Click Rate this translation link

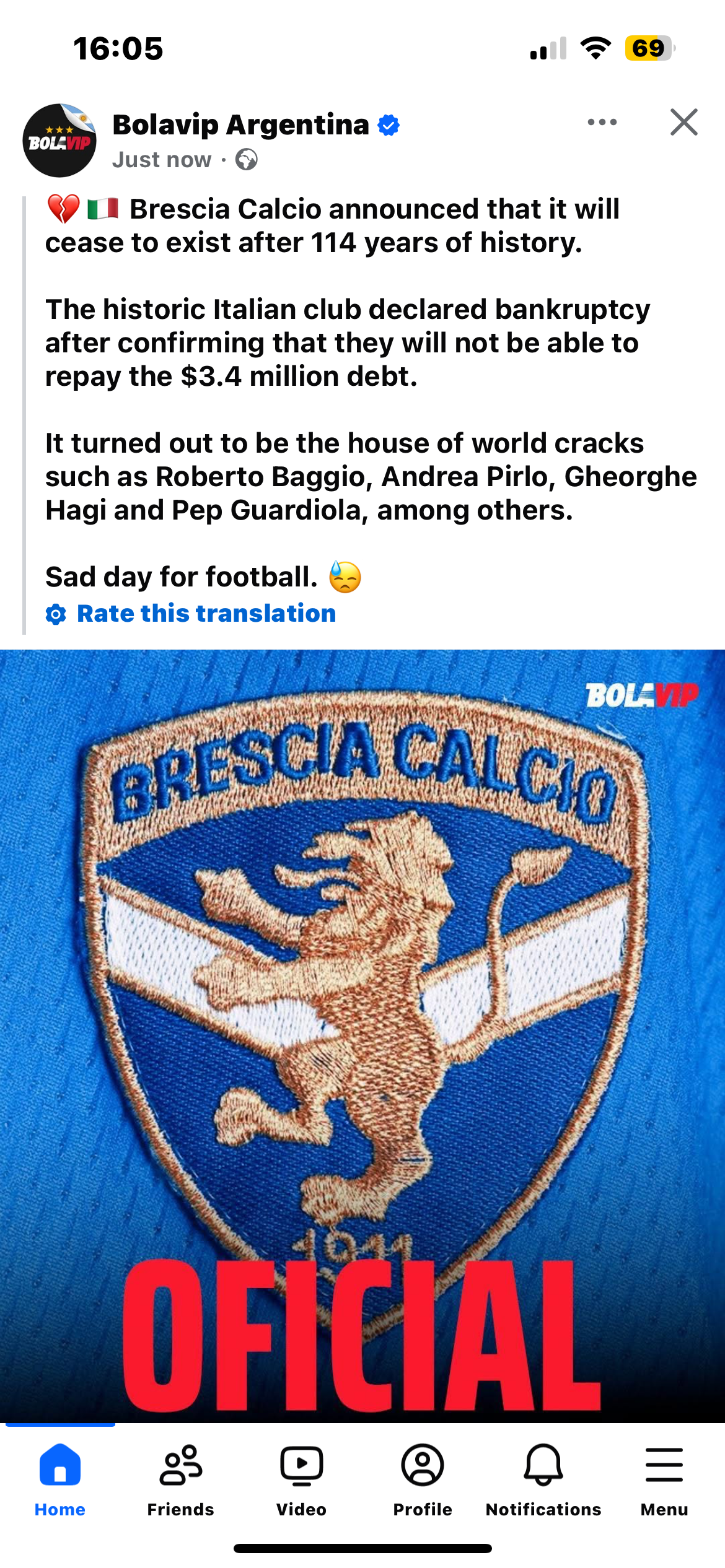click(206, 614)
